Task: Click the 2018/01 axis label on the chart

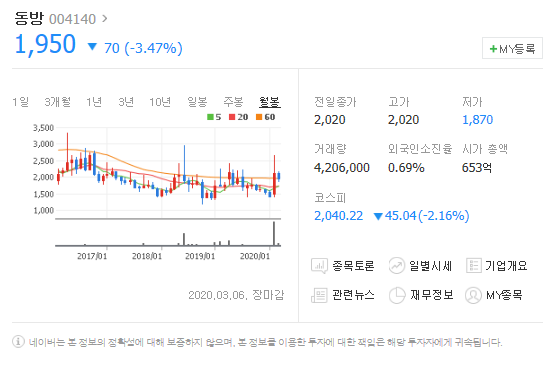Action: (147, 256)
